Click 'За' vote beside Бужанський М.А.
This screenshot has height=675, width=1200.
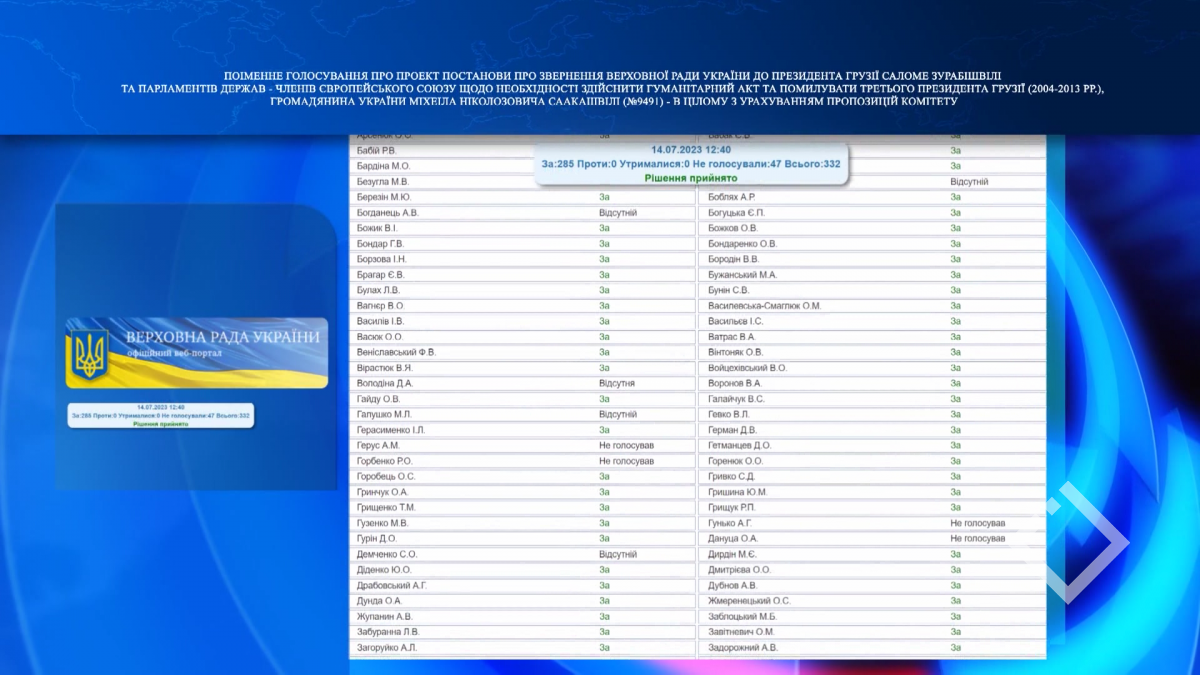click(x=955, y=275)
